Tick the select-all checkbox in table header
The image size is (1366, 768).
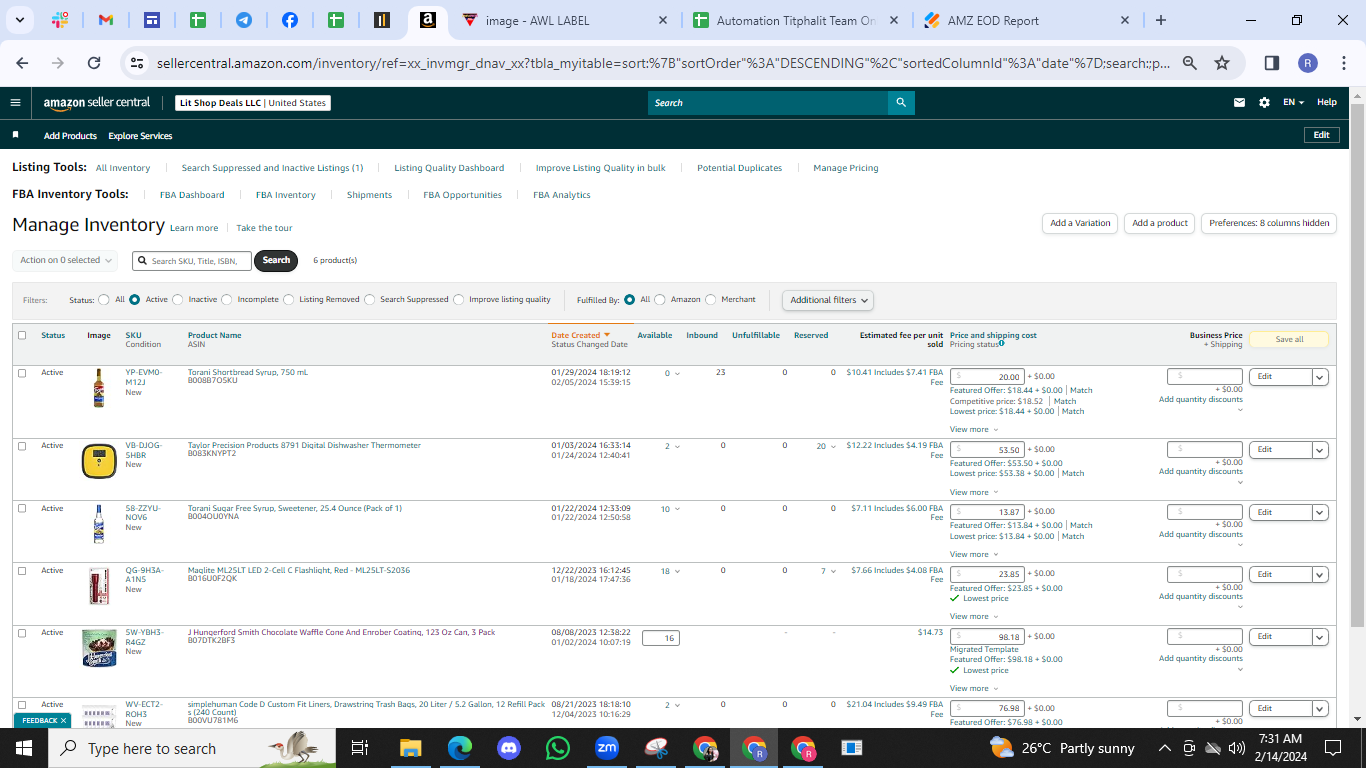(x=22, y=335)
